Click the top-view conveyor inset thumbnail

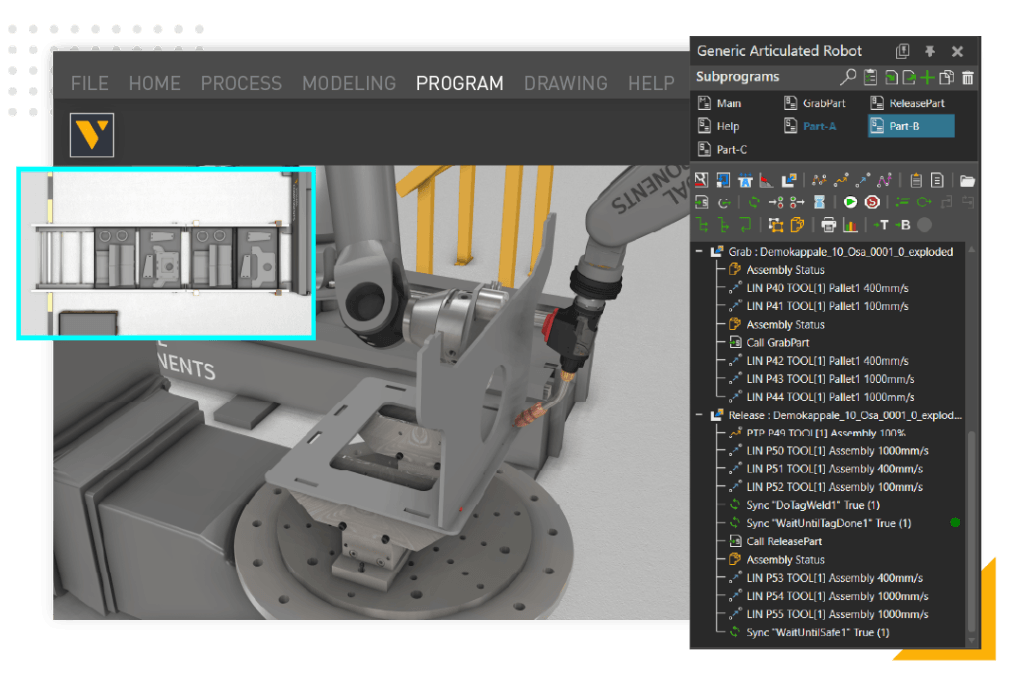tap(167, 253)
